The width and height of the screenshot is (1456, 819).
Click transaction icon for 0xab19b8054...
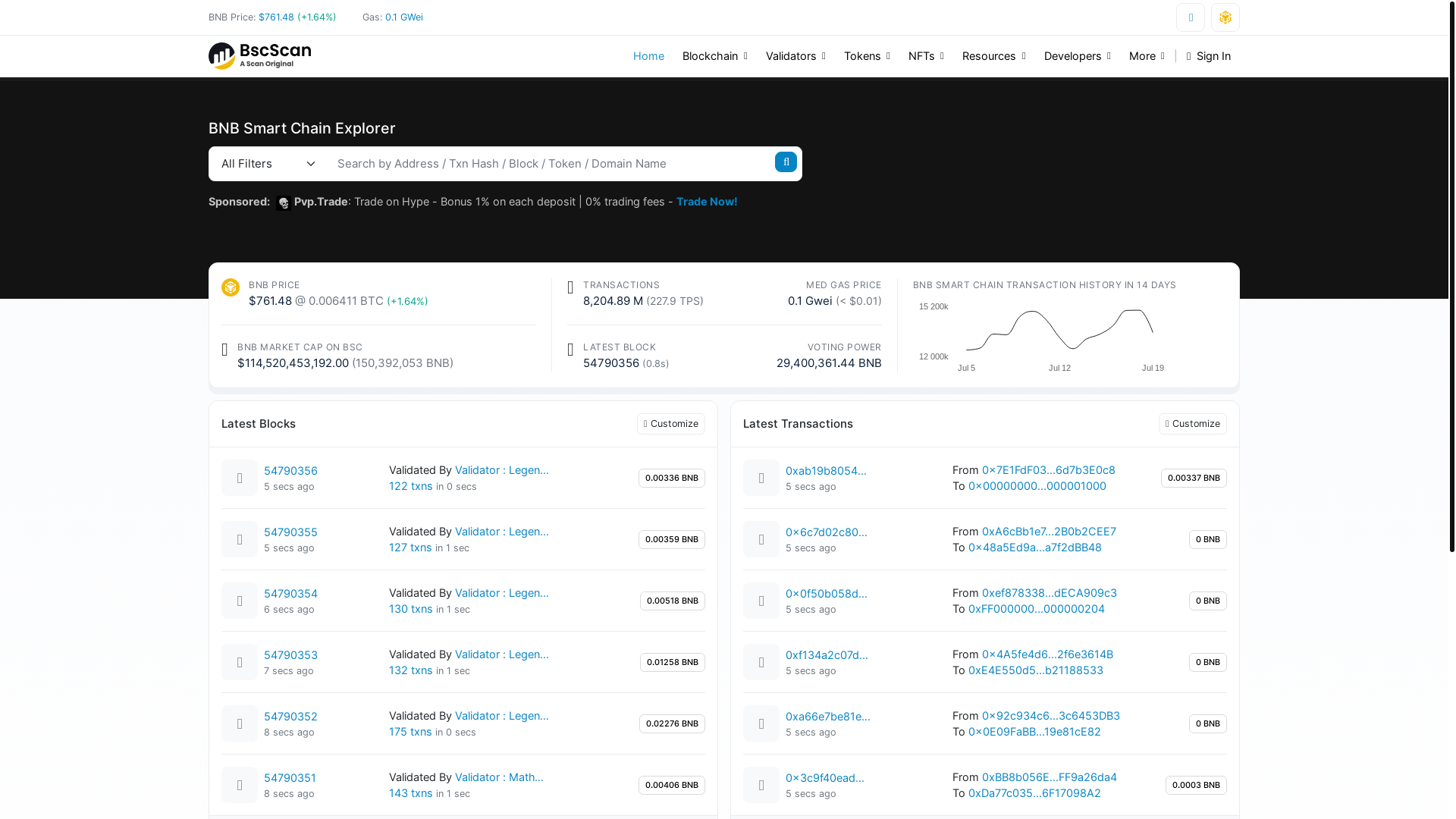pyautogui.click(x=761, y=478)
